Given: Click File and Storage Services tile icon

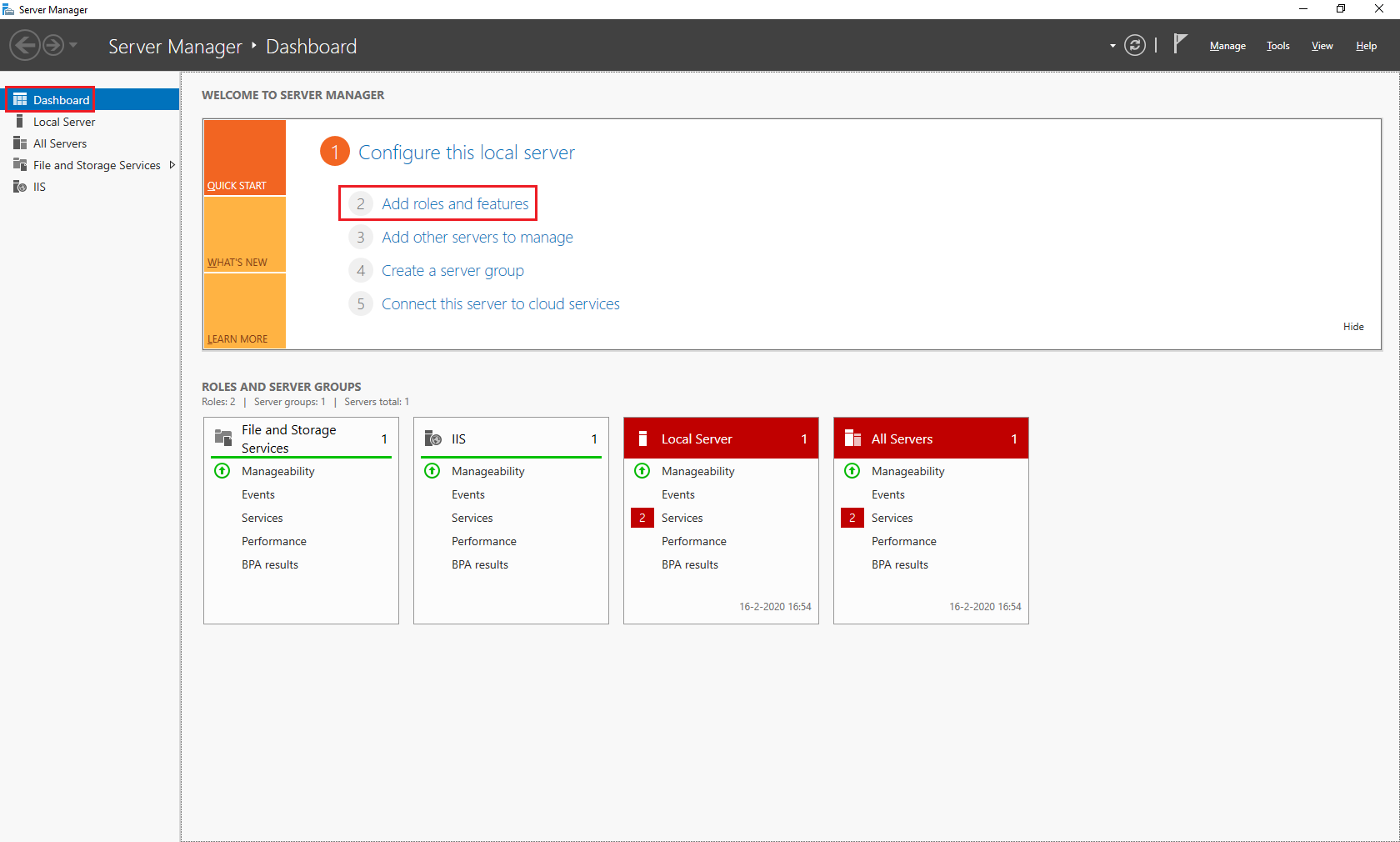Looking at the screenshot, I should (223, 438).
